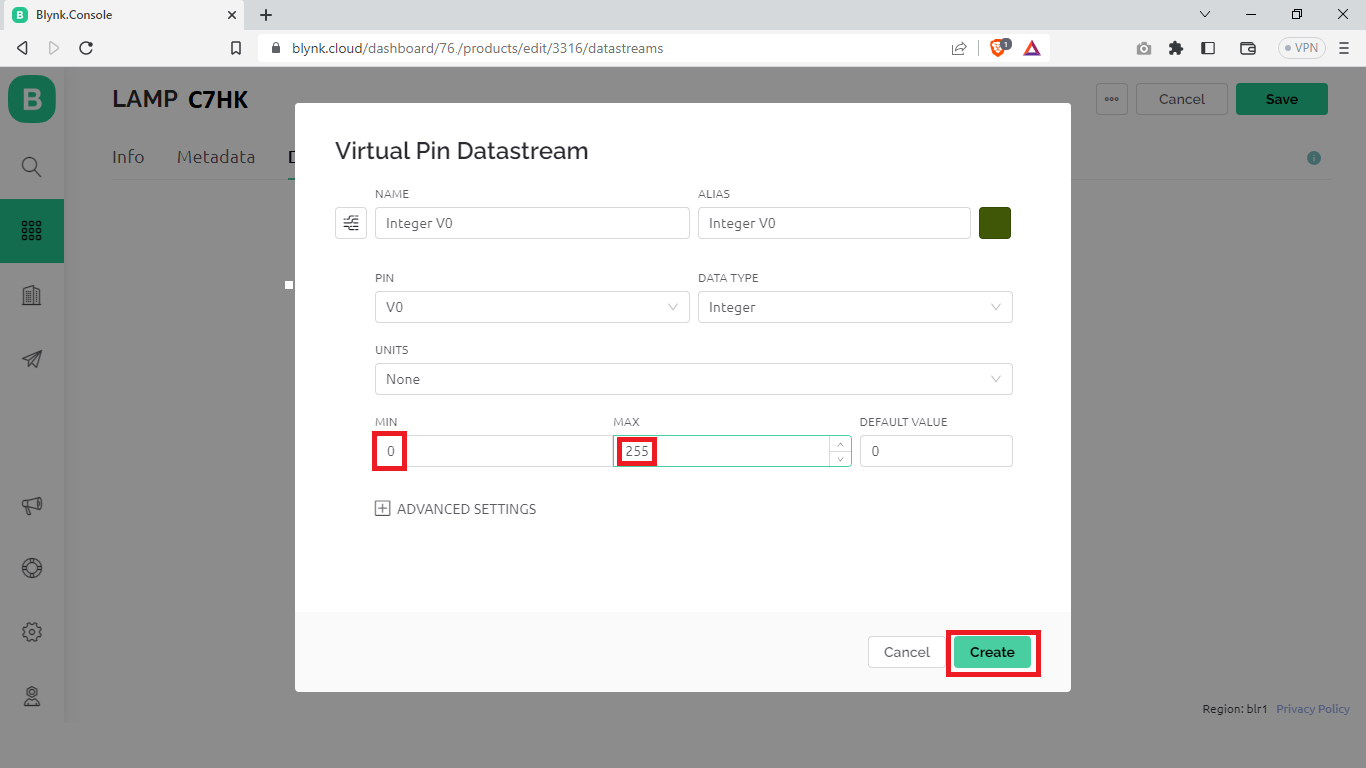The height and width of the screenshot is (768, 1366).
Task: Click the paper plane icon in sidebar
Action: (x=32, y=359)
